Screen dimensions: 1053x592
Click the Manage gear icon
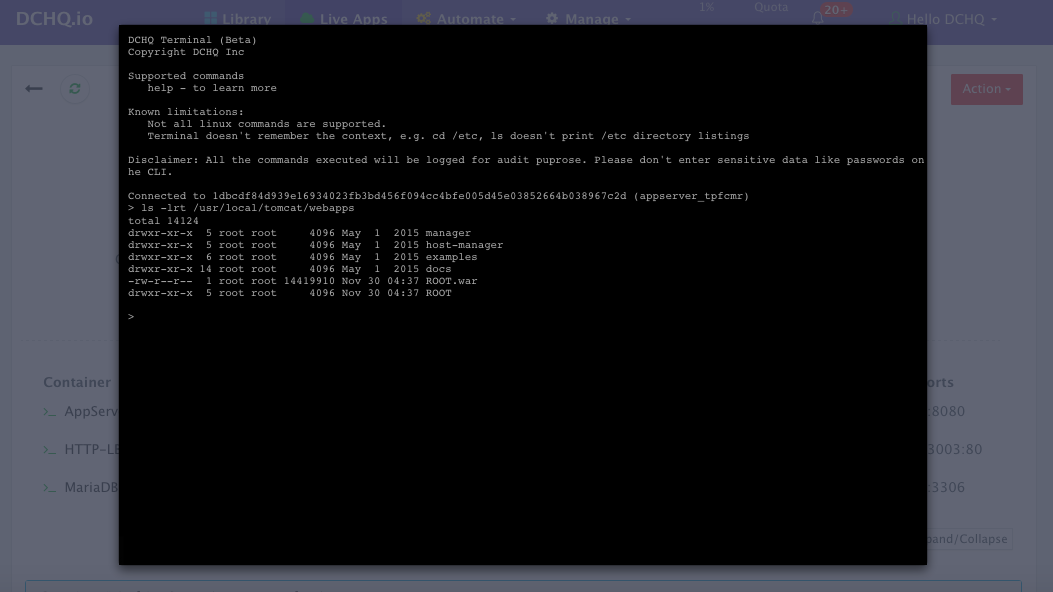(x=552, y=18)
